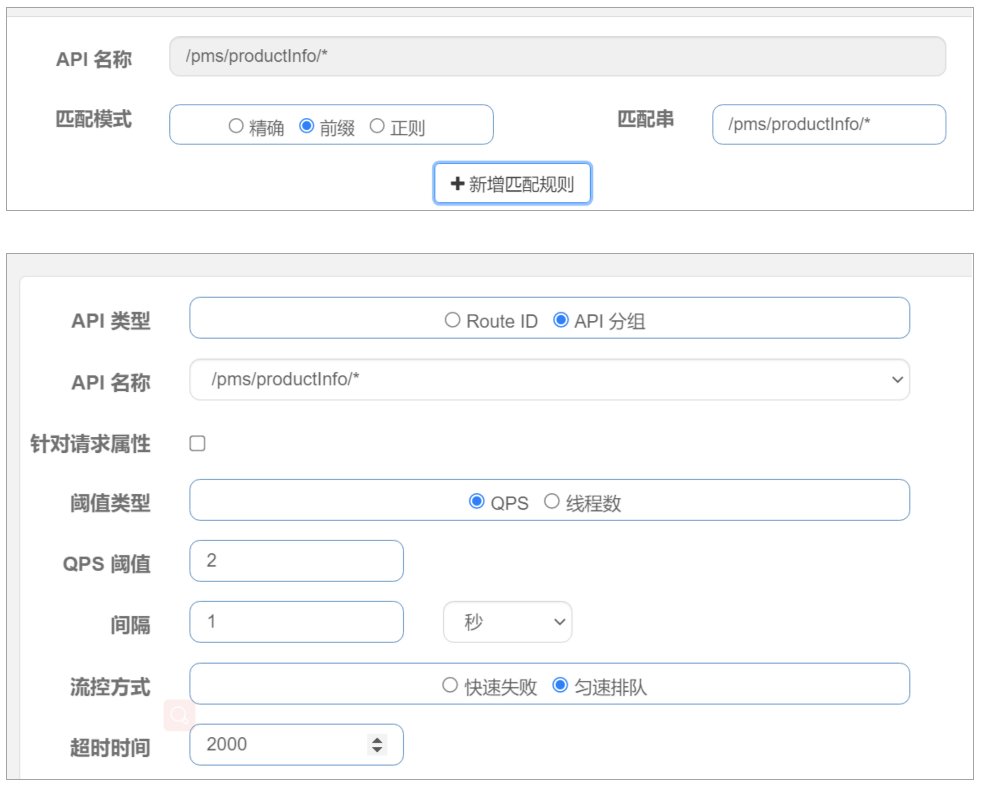
Task: Click the 流控方式 label
Action: (110, 687)
